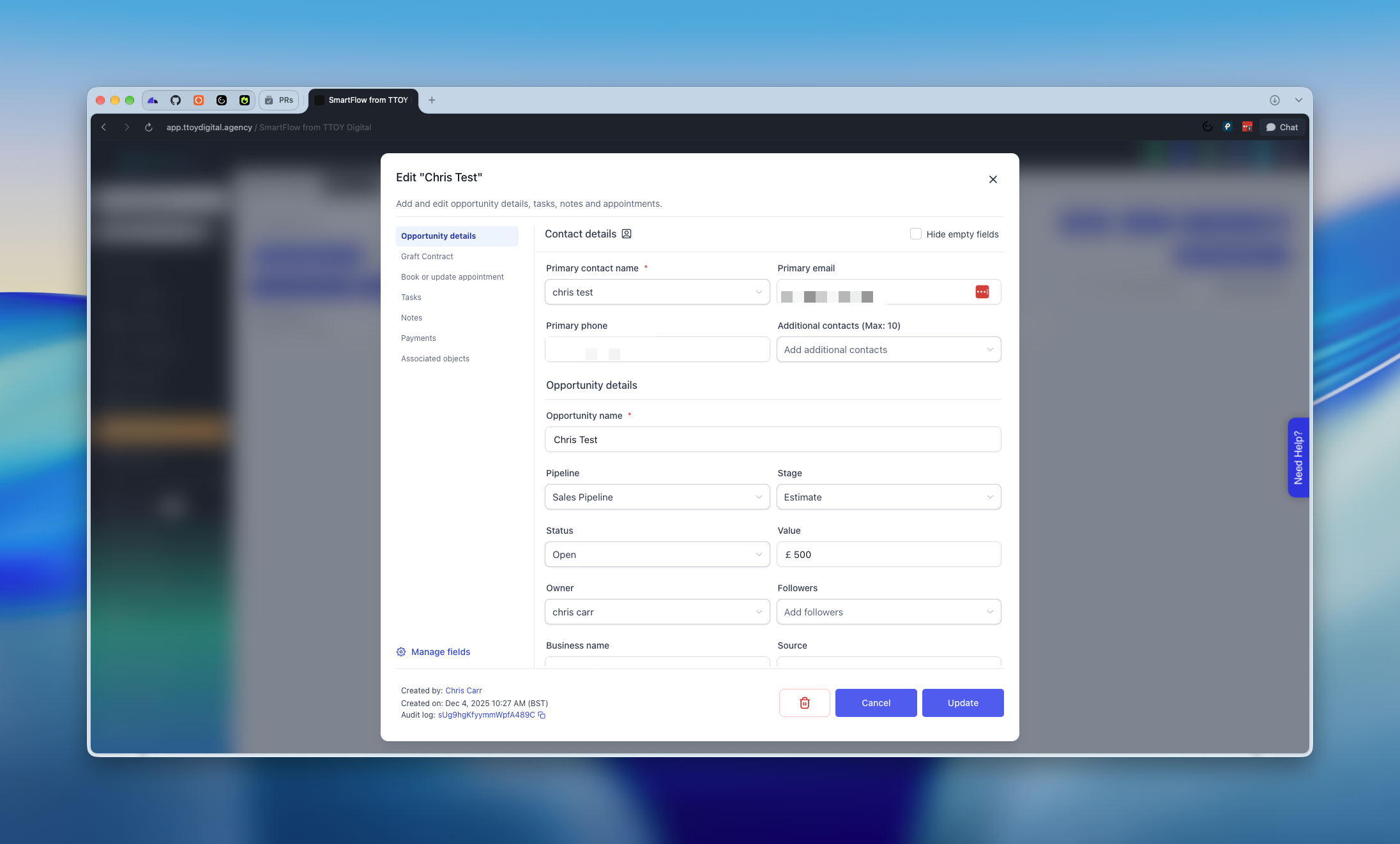Viewport: 1400px width, 844px height.
Task: Open the audit log ID link
Action: (486, 715)
